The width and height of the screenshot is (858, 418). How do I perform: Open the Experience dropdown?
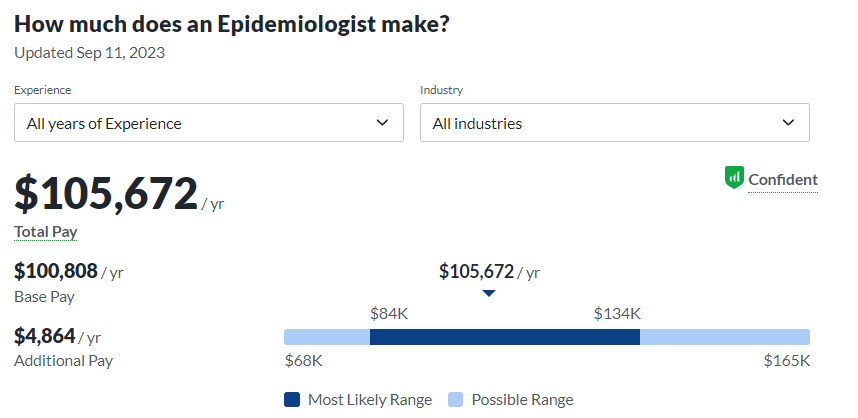click(208, 123)
